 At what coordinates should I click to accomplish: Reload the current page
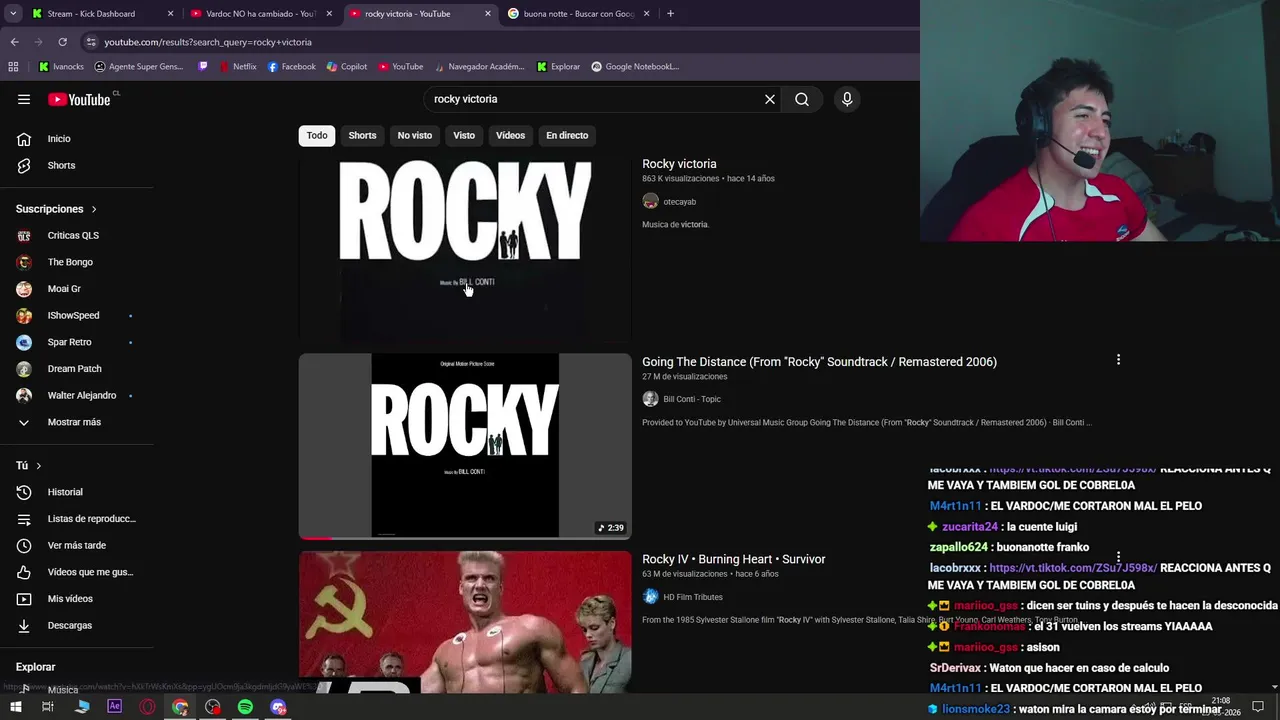pyautogui.click(x=62, y=42)
